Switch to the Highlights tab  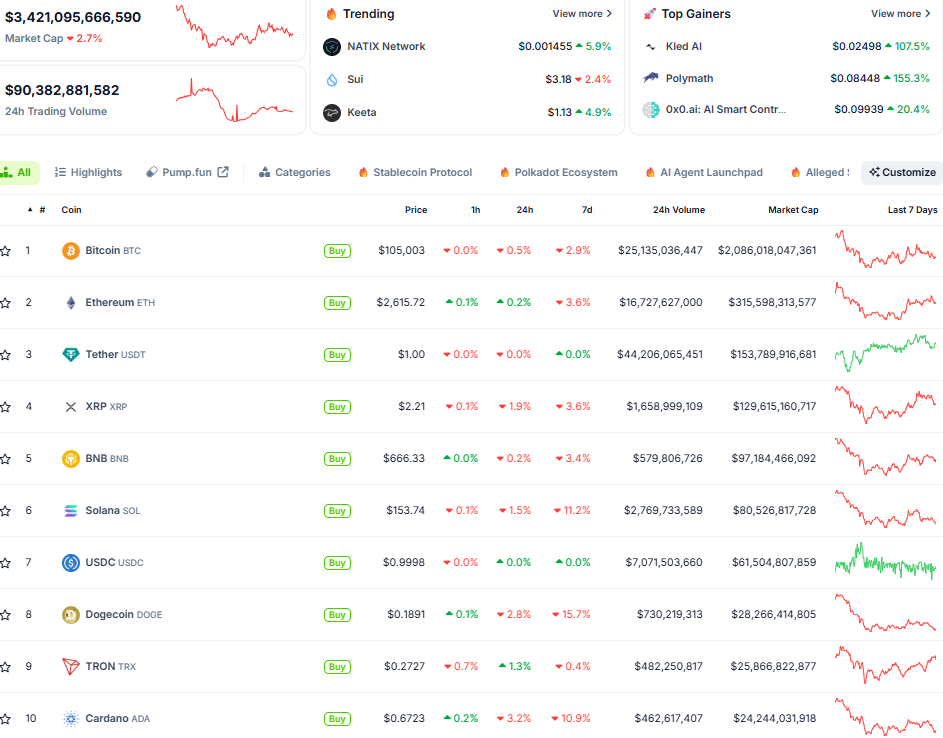(88, 173)
